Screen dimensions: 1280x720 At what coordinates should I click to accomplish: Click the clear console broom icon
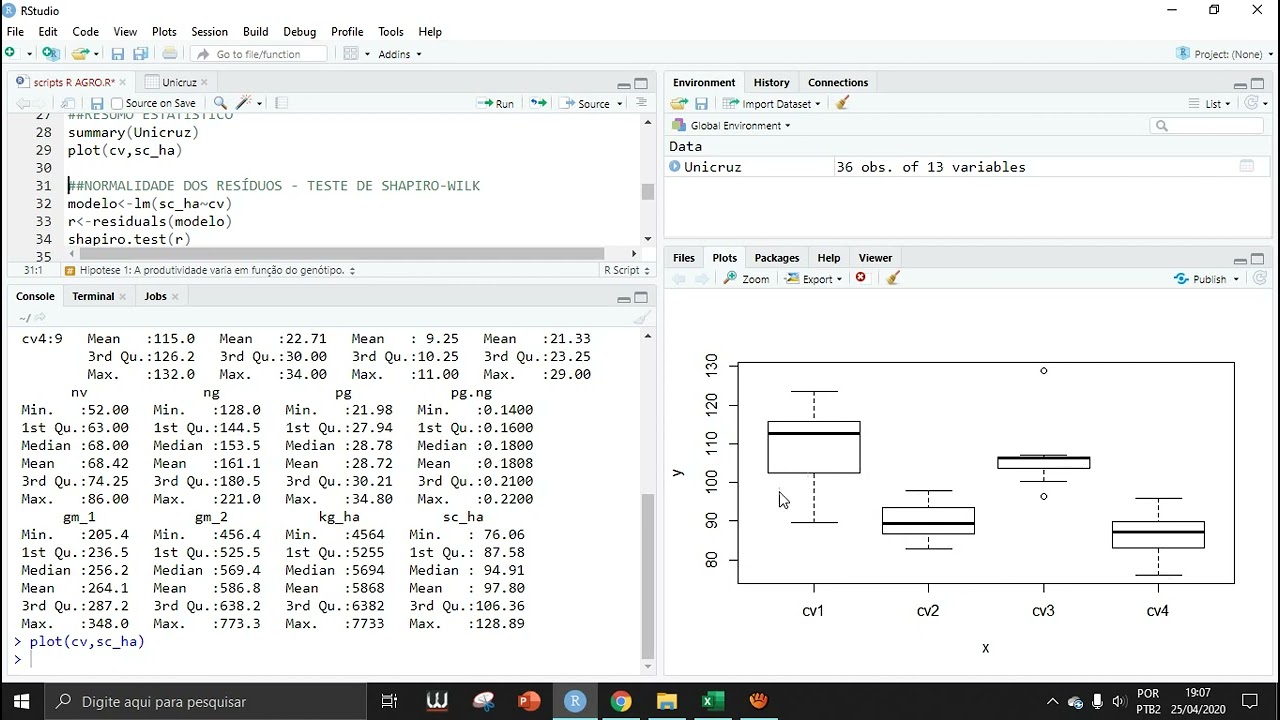(x=642, y=318)
